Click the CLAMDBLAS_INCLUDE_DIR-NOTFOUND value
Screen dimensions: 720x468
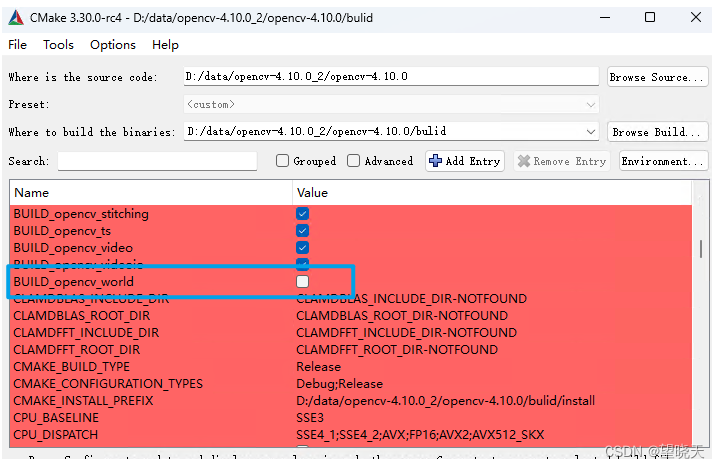click(411, 299)
